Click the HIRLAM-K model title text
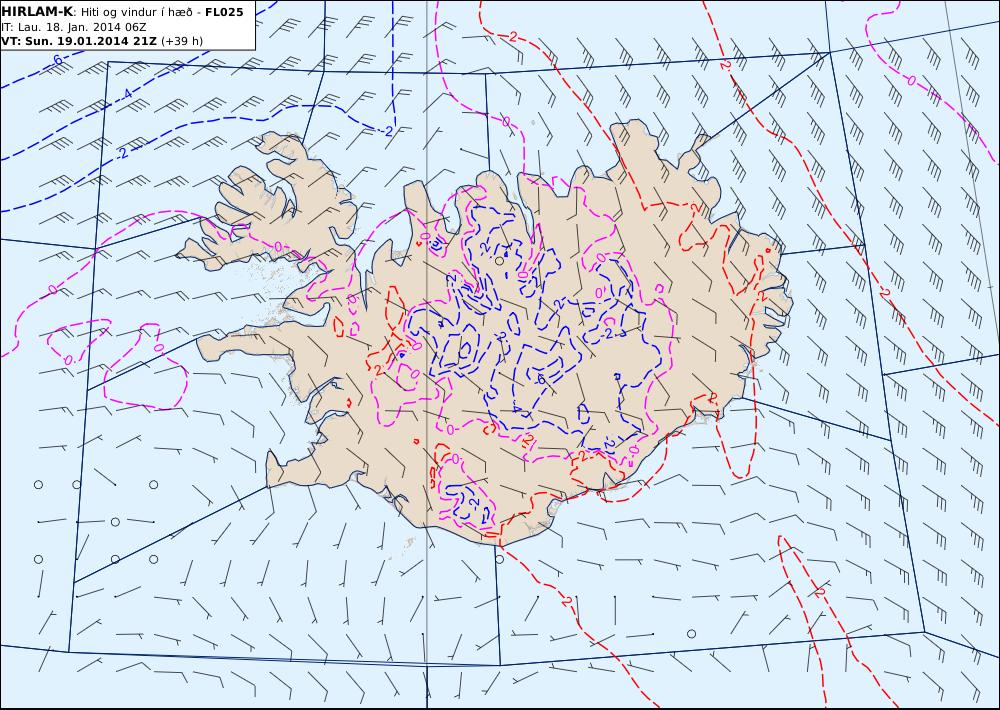The width and height of the screenshot is (1000, 710). click(36, 12)
